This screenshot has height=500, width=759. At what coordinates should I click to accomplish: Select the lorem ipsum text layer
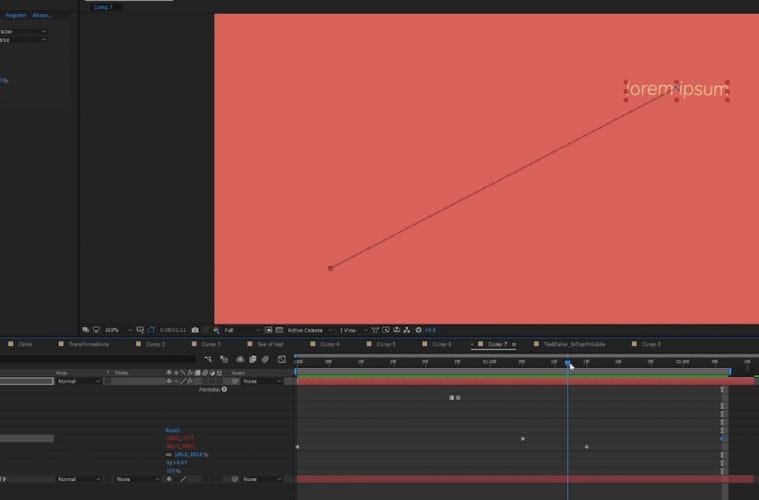tap(676, 91)
